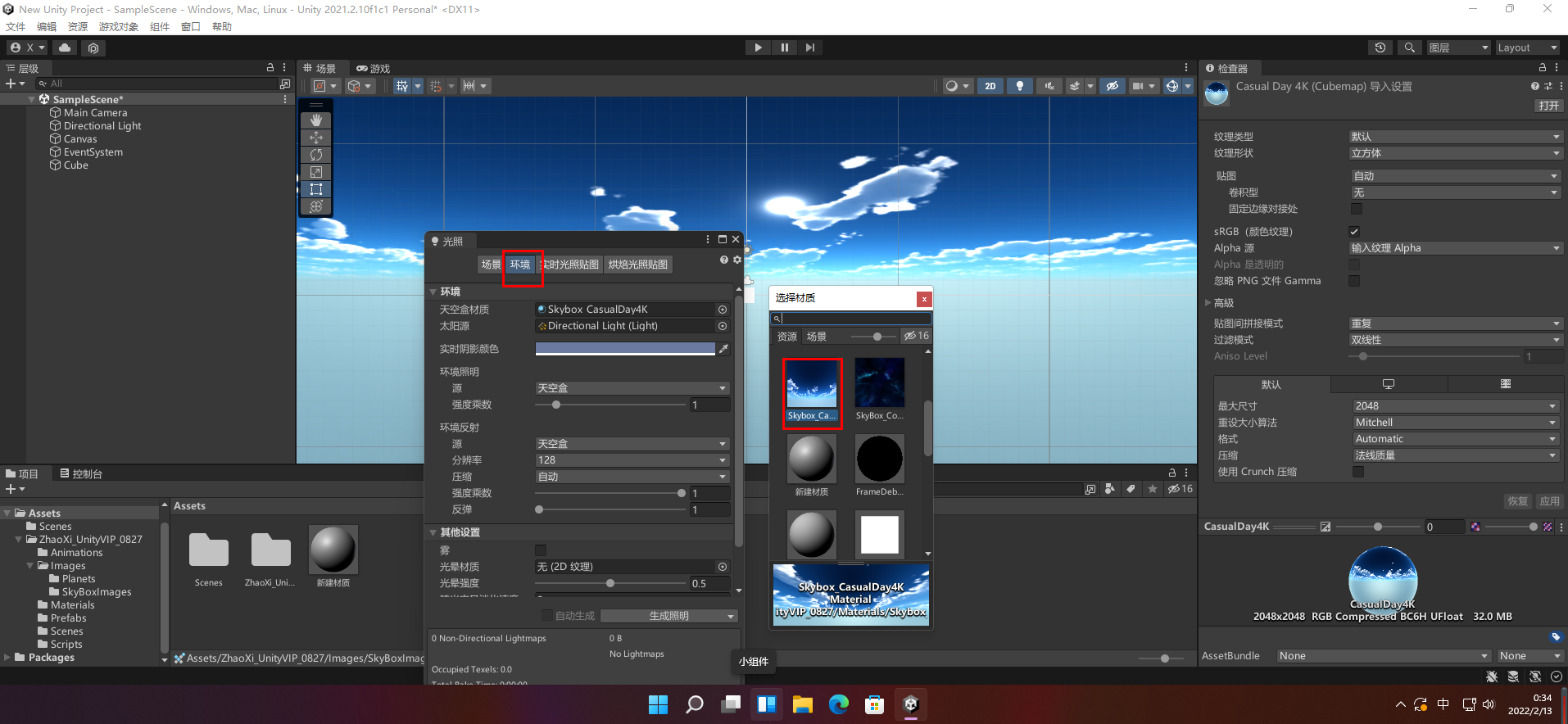
Task: Open Microsoft Edge from the taskbar
Action: (839, 704)
